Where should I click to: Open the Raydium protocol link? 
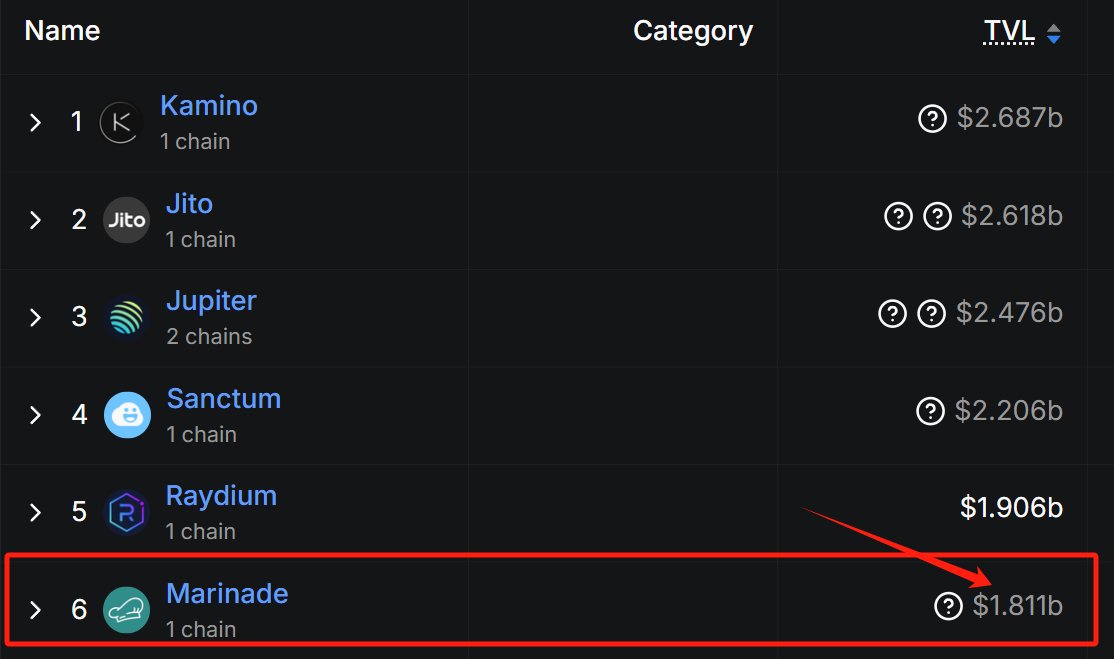point(221,496)
